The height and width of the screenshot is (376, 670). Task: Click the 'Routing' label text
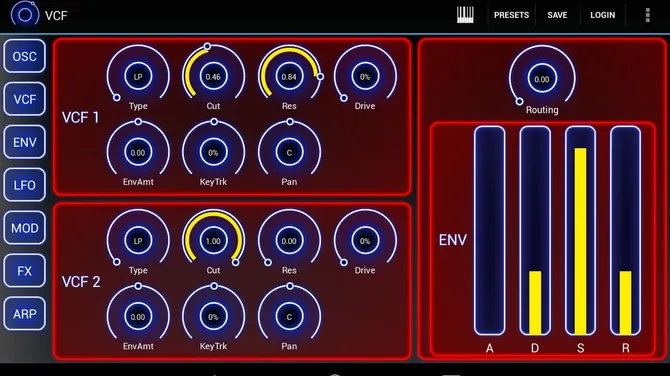pyautogui.click(x=542, y=110)
